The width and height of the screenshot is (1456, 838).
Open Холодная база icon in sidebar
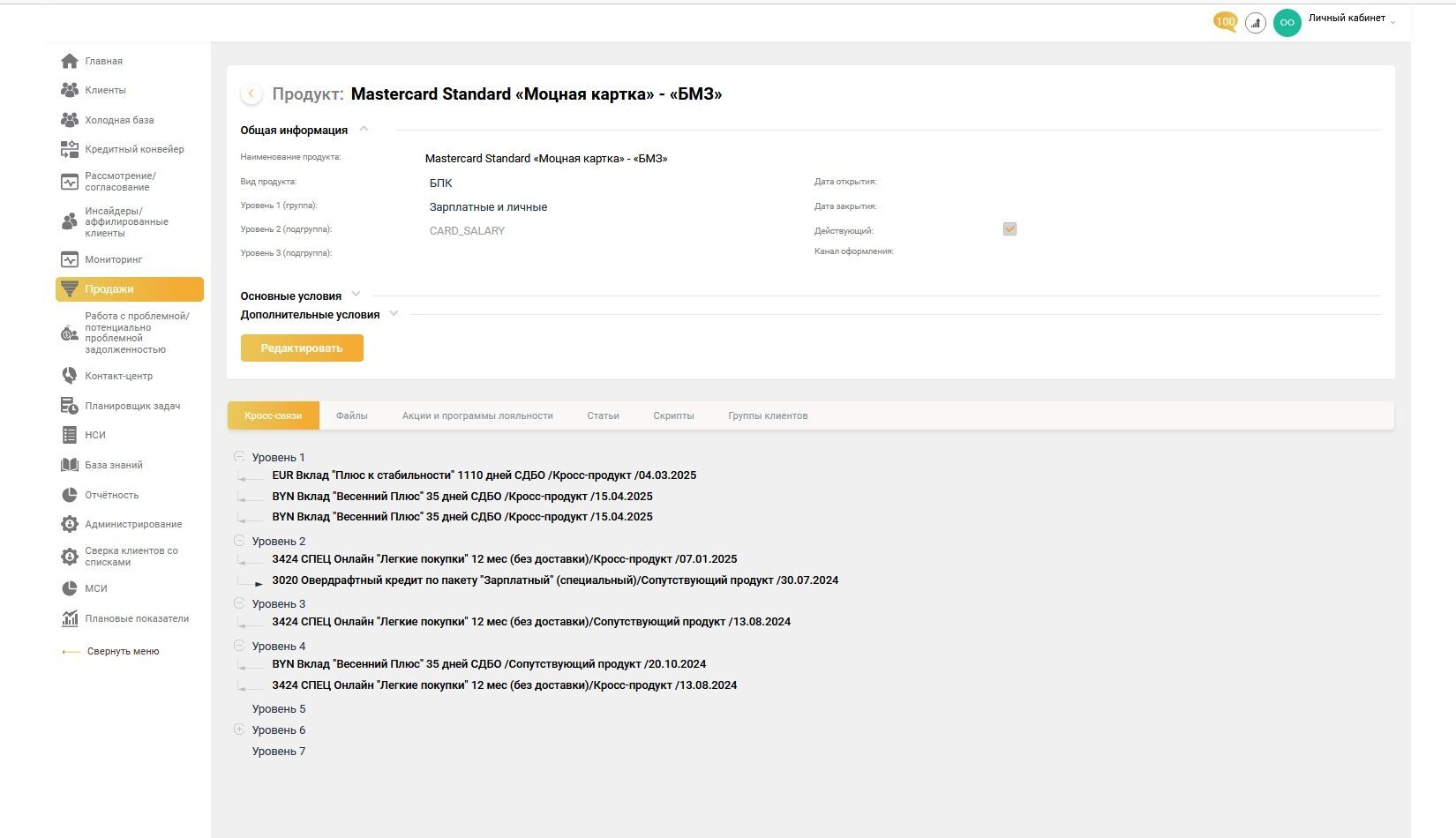point(70,120)
